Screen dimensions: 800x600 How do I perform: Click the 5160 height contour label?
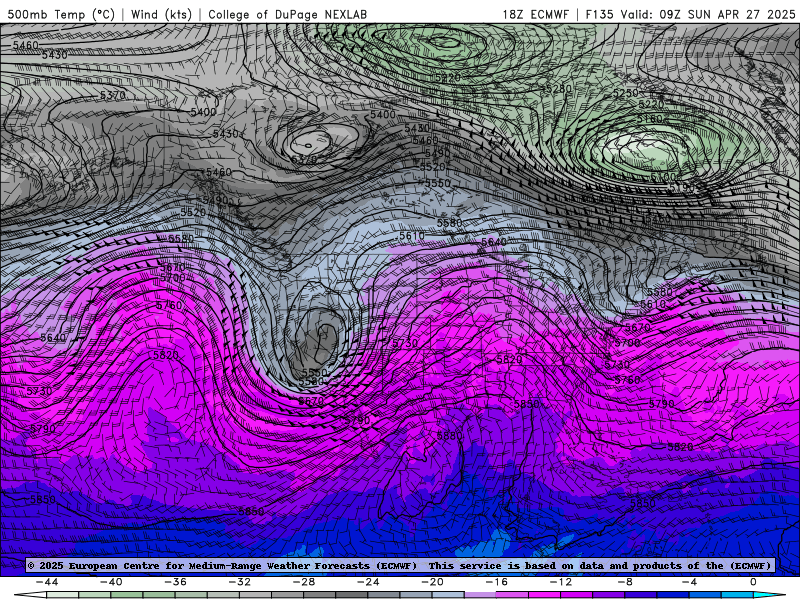[649, 119]
